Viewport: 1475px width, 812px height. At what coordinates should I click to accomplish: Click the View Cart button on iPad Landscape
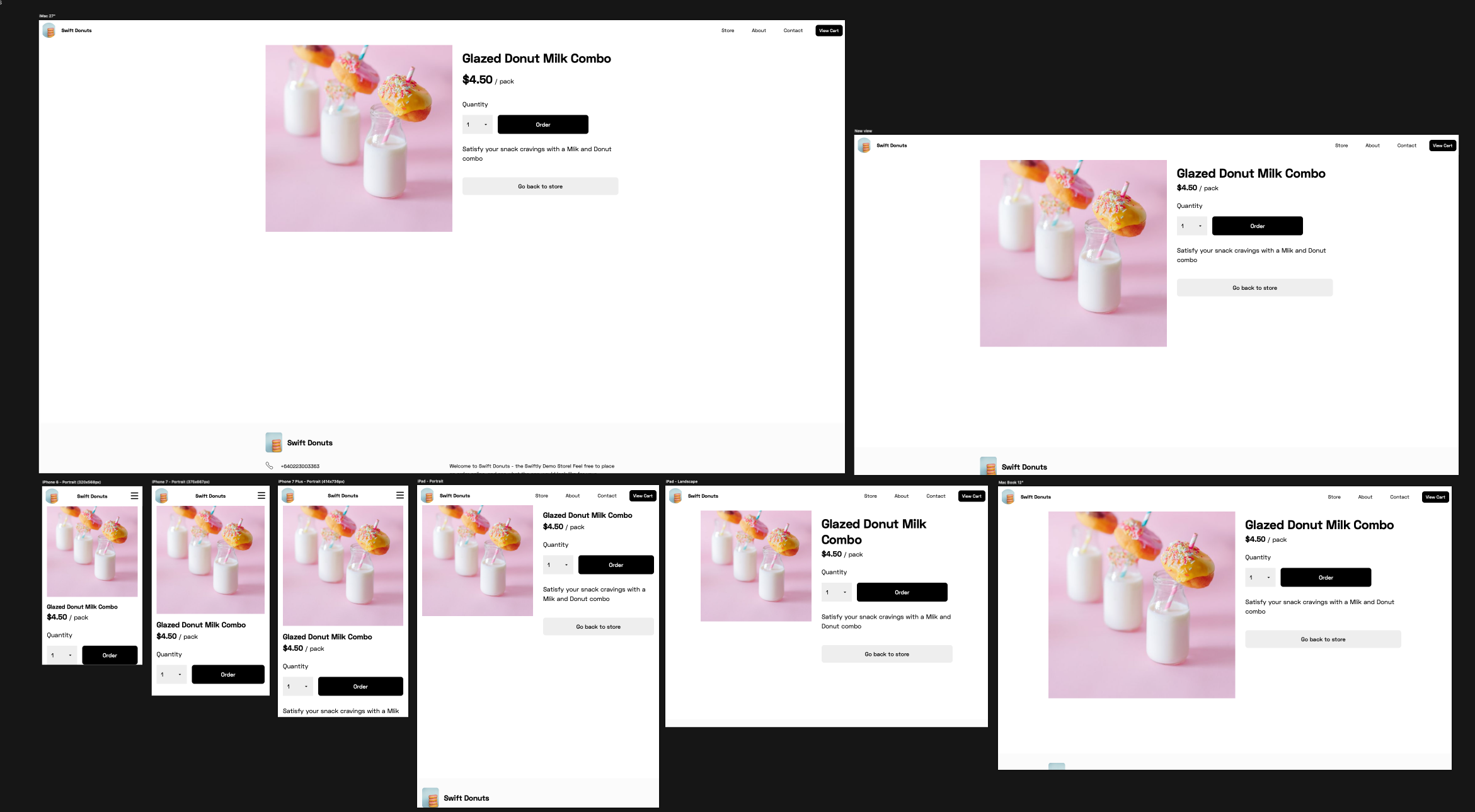click(972, 496)
